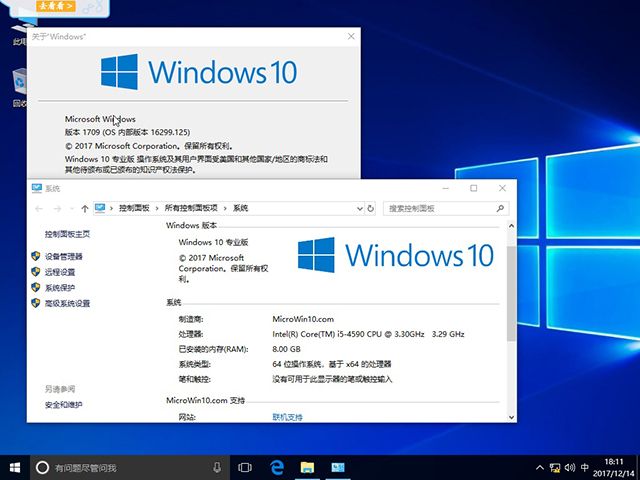Image resolution: width=640 pixels, height=480 pixels.
Task: Maximize the System window
Action: [x=473, y=188]
